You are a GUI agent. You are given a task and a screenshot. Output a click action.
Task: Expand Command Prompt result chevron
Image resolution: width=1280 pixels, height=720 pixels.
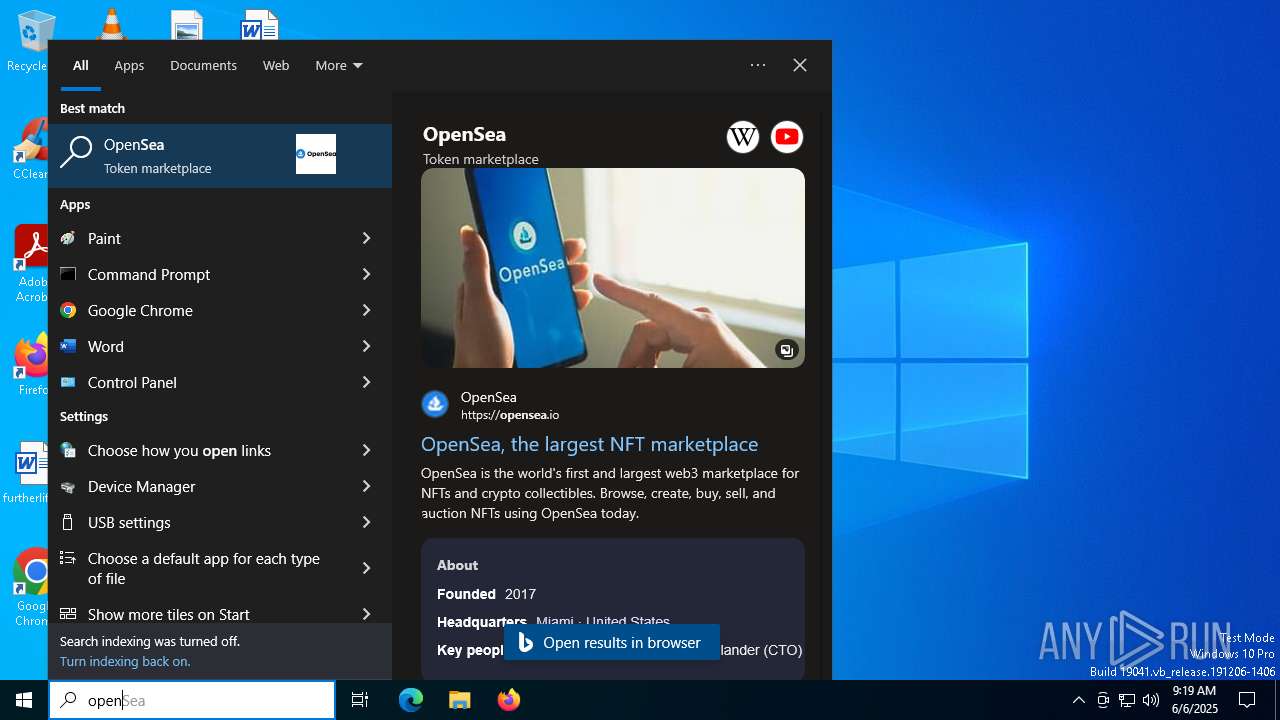(x=366, y=274)
